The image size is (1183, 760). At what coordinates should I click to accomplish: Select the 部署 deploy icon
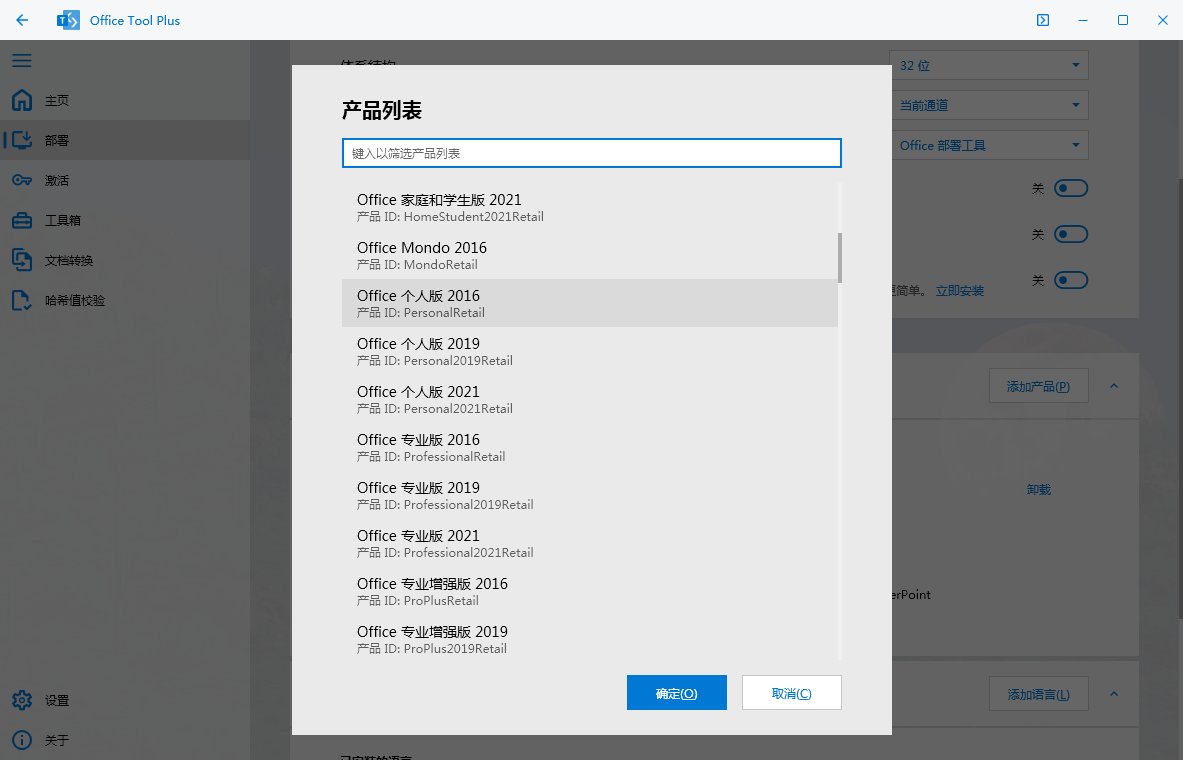tap(22, 140)
